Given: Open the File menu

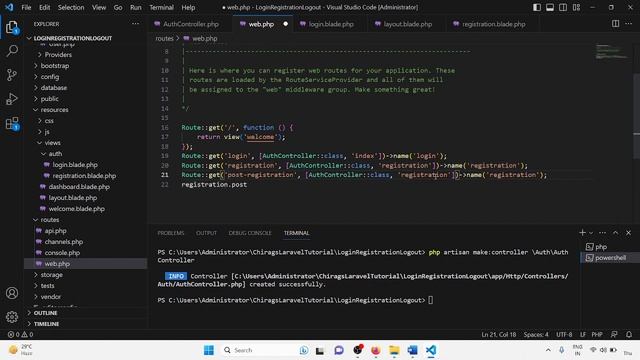Looking at the screenshot, I should (x=26, y=7).
